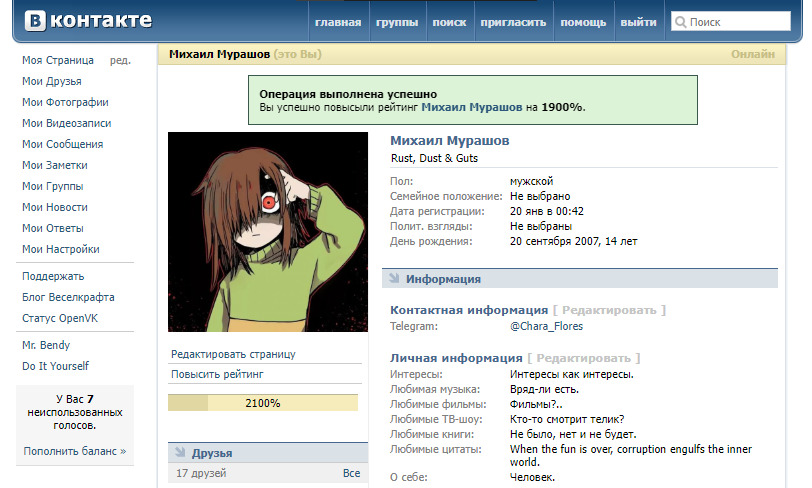Open Мои Новости
This screenshot has height=488, width=812.
point(55,207)
